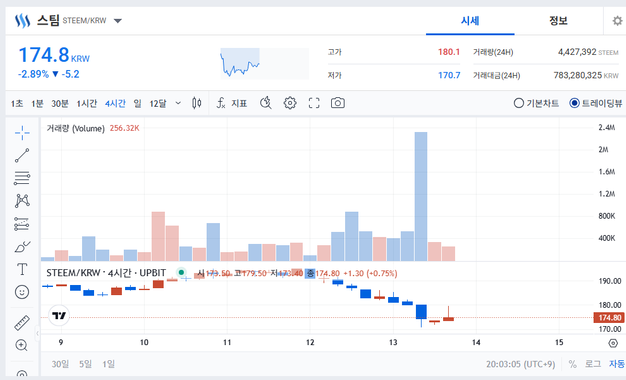Choose the trend line drawing tool
626x380 pixels.
tap(22, 155)
